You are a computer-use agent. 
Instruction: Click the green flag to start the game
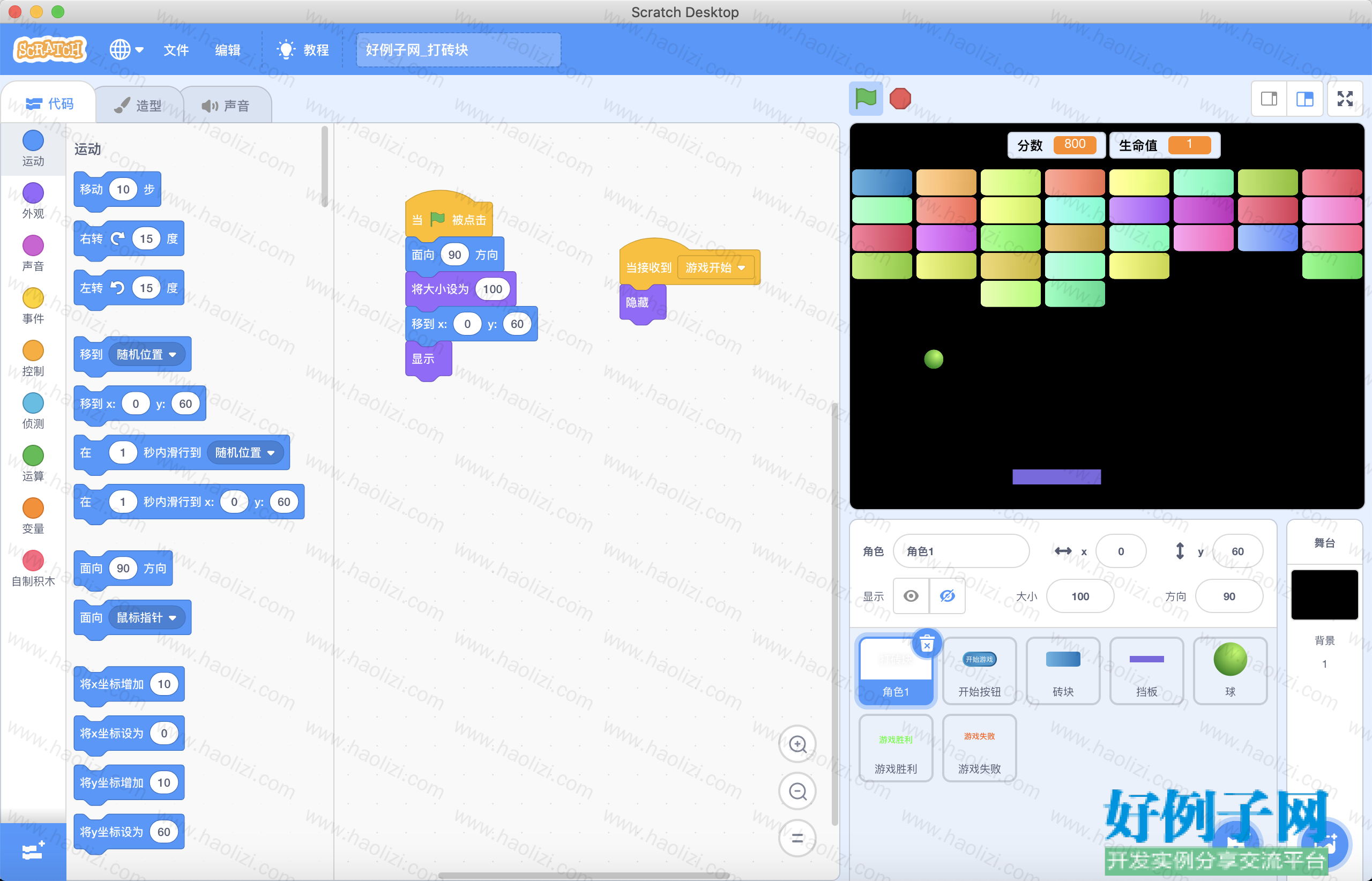coord(866,99)
